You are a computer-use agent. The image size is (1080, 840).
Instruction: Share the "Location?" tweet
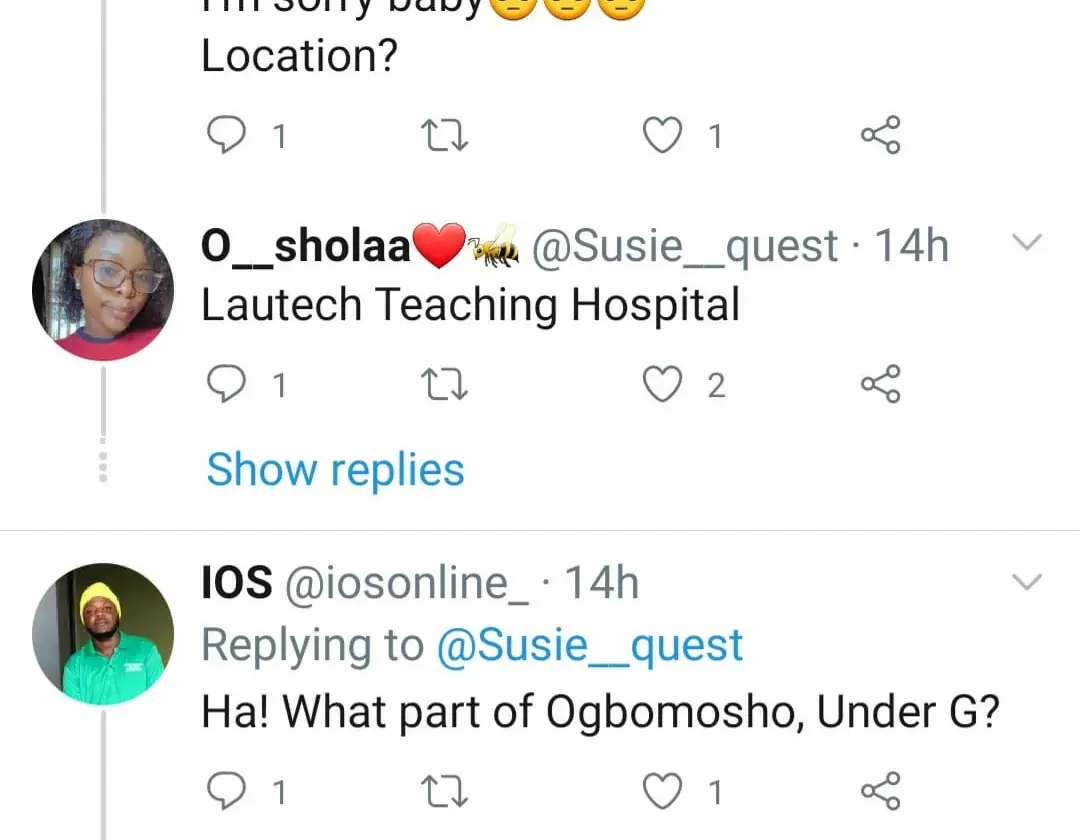point(880,135)
